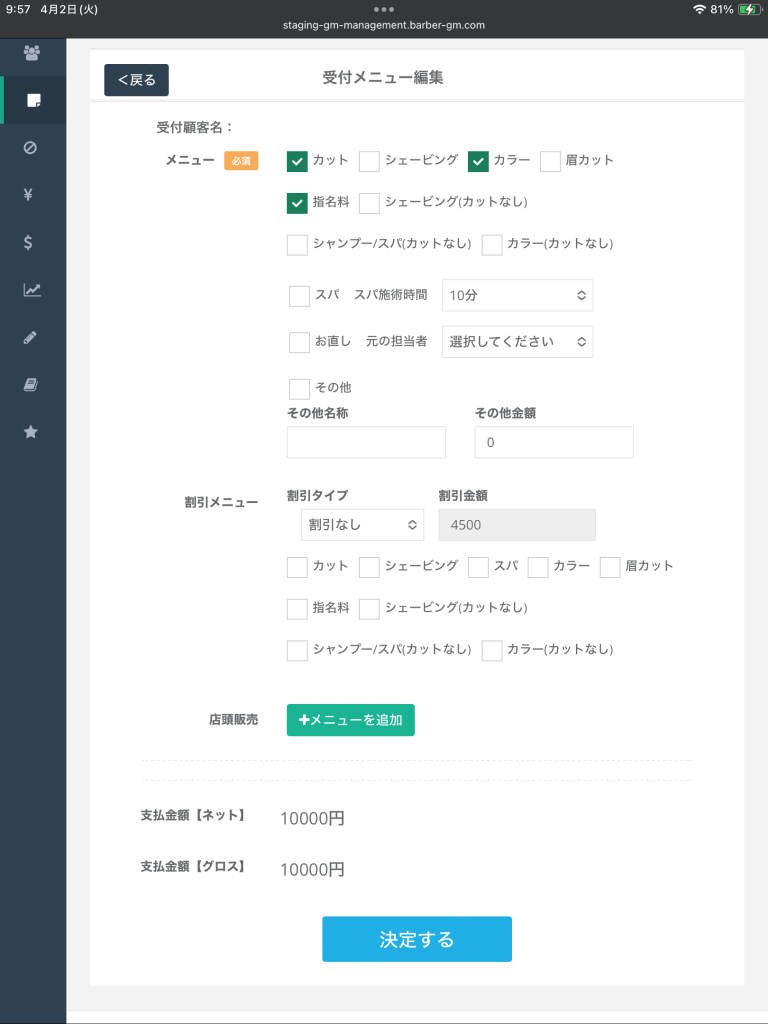The width and height of the screenshot is (768, 1024).
Task: Click the +メニューを追加 button
Action: (350, 720)
